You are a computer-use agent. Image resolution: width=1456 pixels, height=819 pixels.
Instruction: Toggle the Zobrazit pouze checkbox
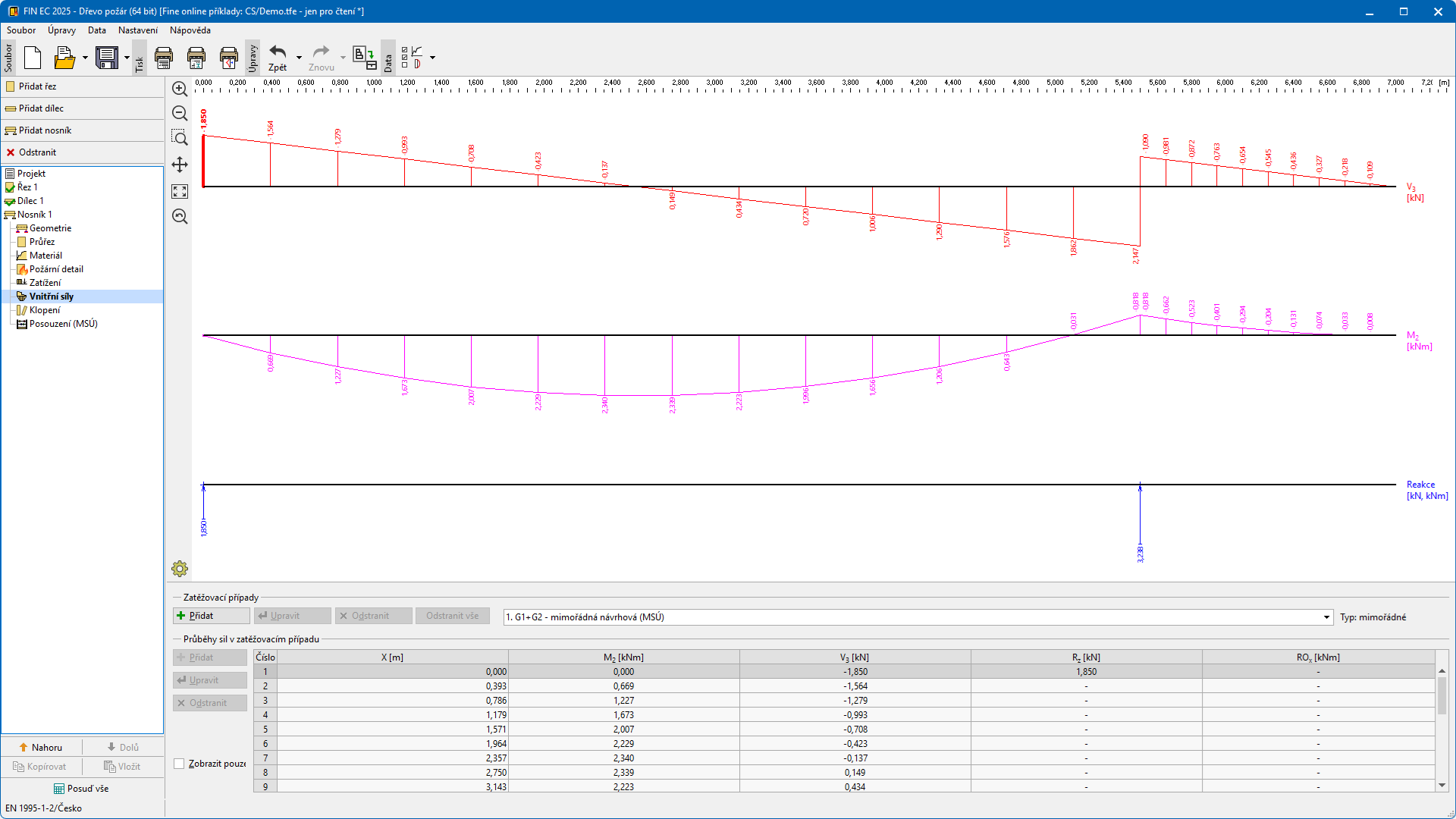(180, 764)
